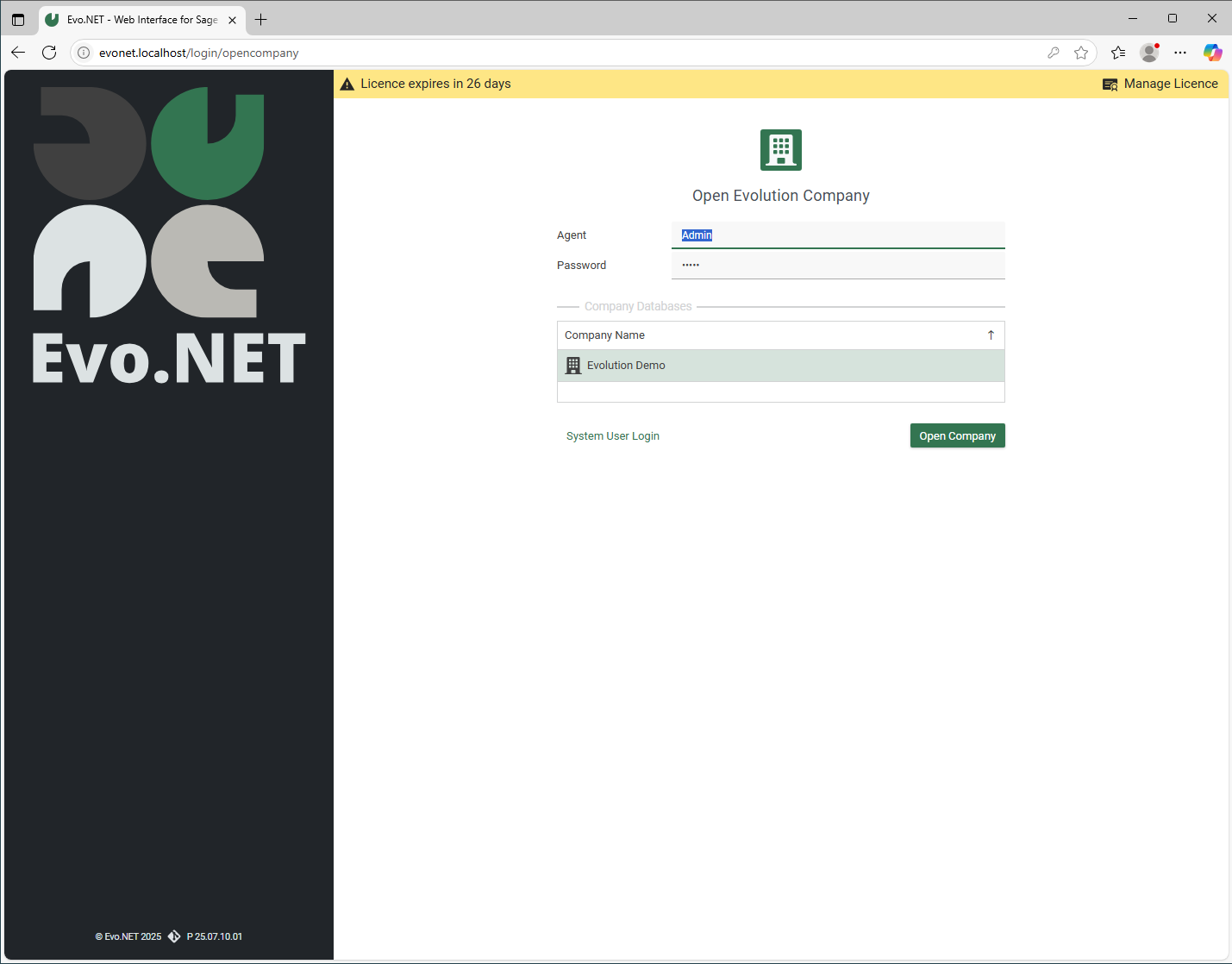Open the Tab actions menu icon
Viewport: 1232px width, 964px height.
(x=18, y=19)
